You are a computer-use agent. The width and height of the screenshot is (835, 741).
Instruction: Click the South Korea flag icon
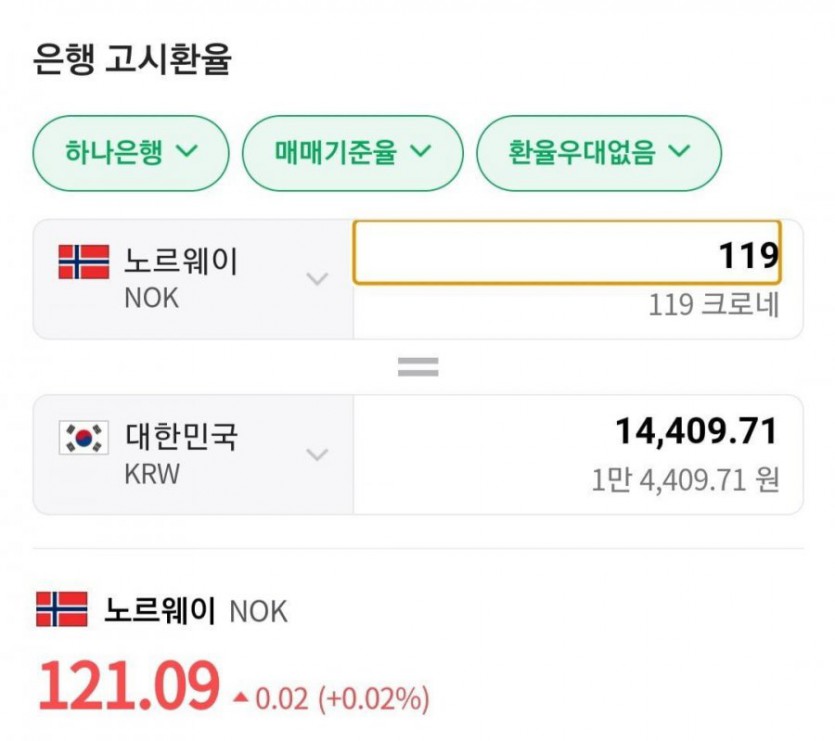pos(84,437)
